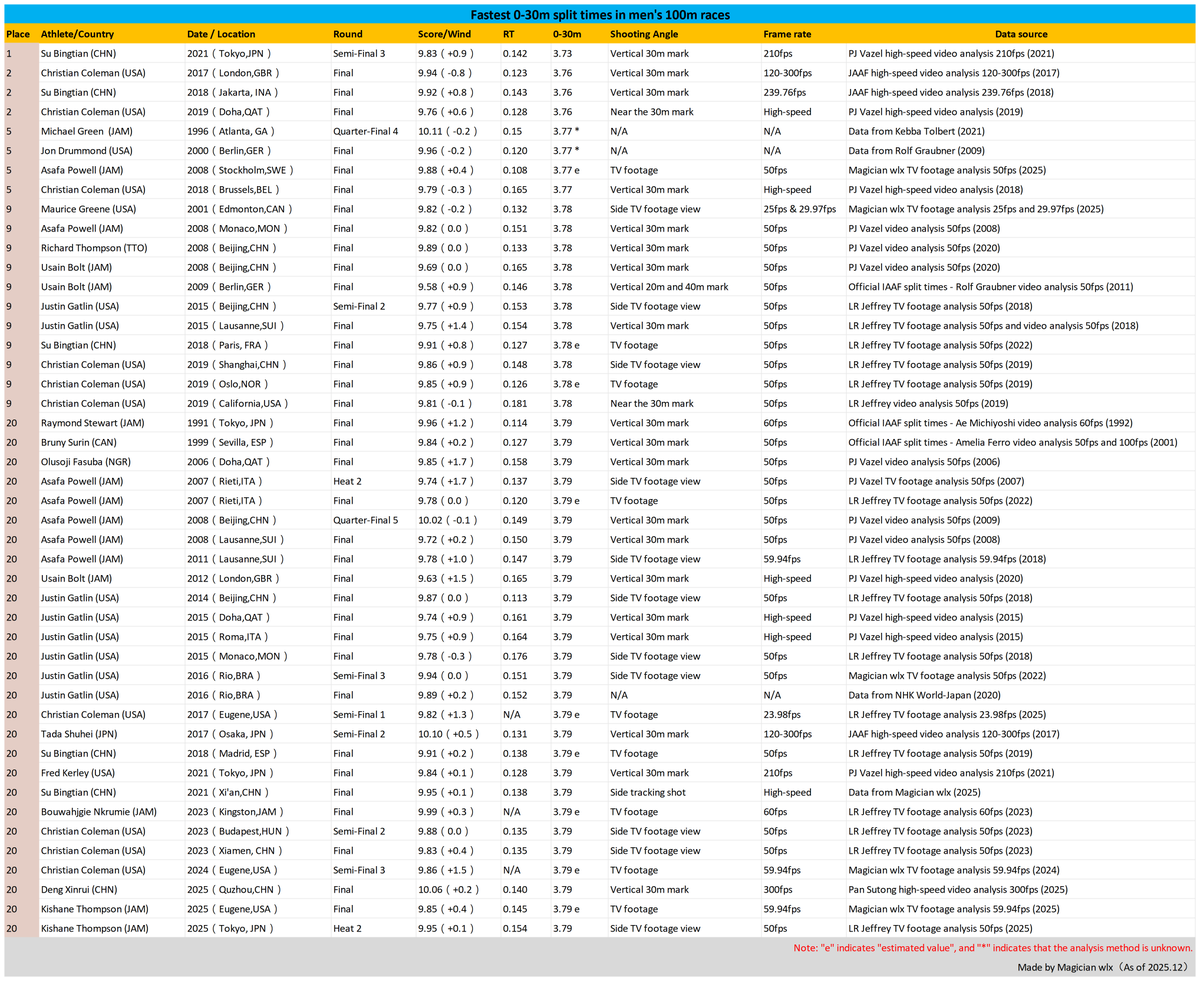Click the "Shooting Angle" column header
Image resolution: width=1200 pixels, height=981 pixels.
(x=644, y=34)
